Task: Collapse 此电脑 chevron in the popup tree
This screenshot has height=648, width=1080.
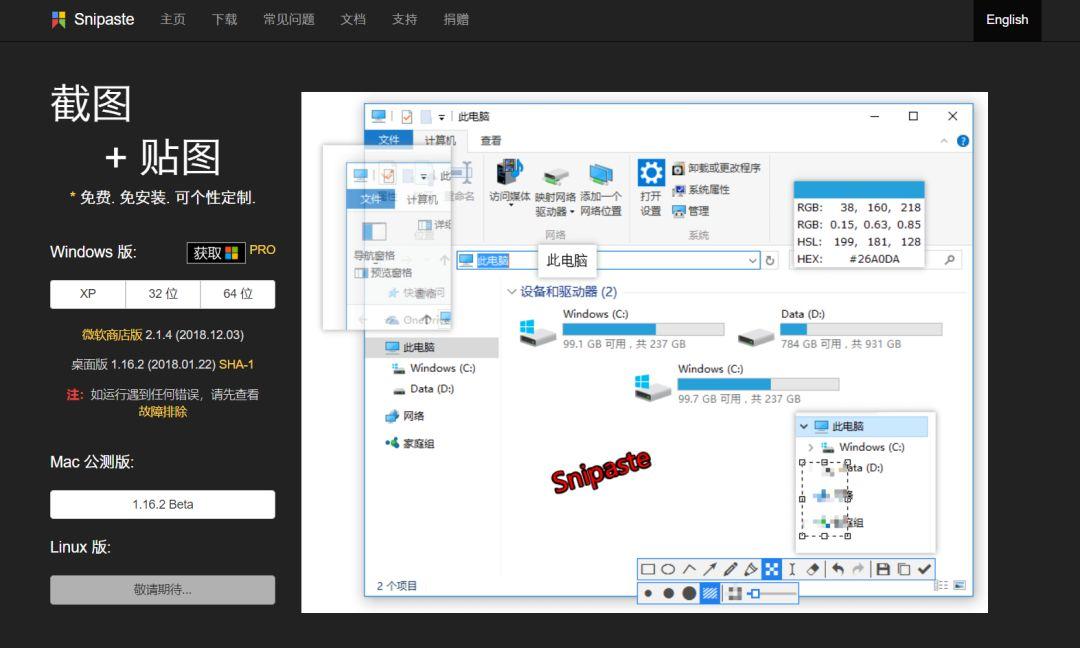Action: 804,426
